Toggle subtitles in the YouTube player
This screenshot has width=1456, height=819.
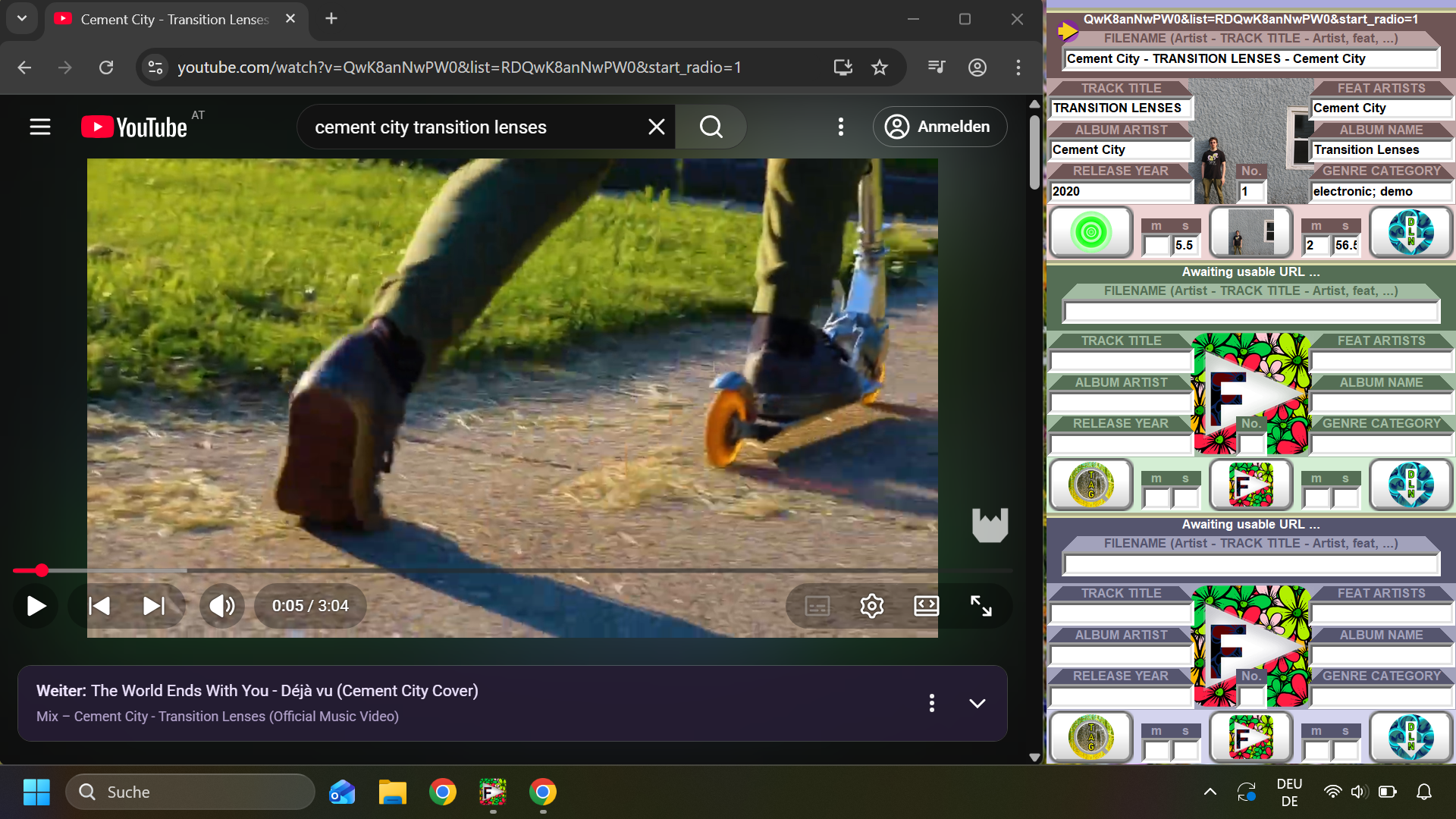point(815,605)
